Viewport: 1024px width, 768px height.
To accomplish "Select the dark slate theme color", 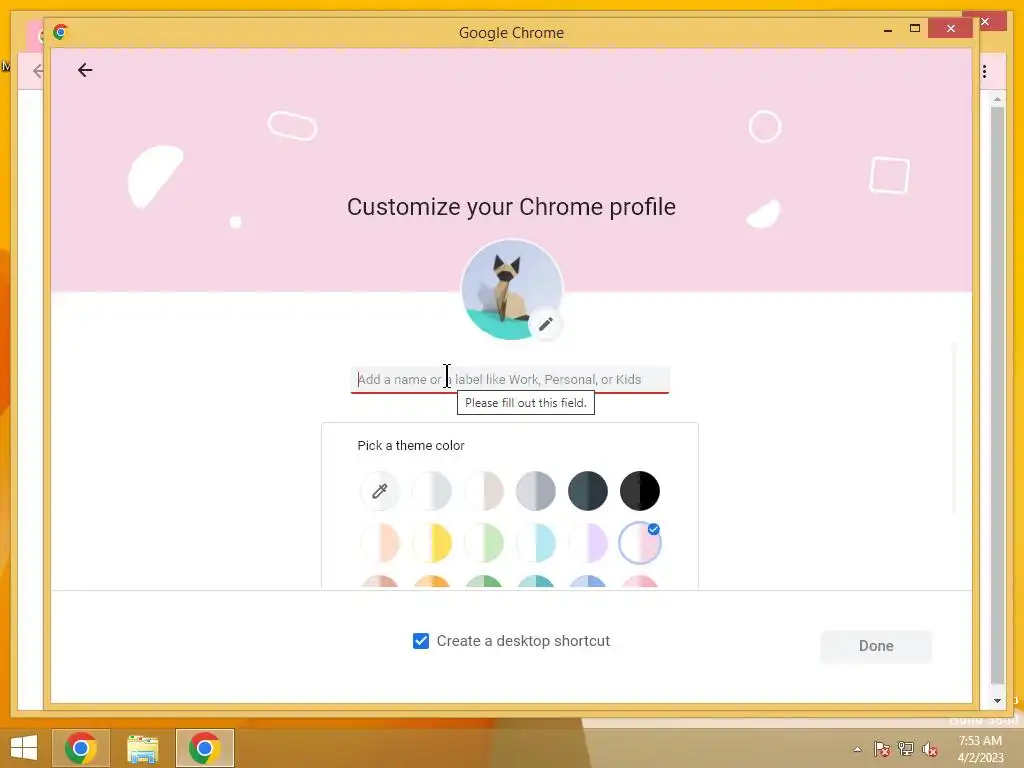I will [x=588, y=490].
